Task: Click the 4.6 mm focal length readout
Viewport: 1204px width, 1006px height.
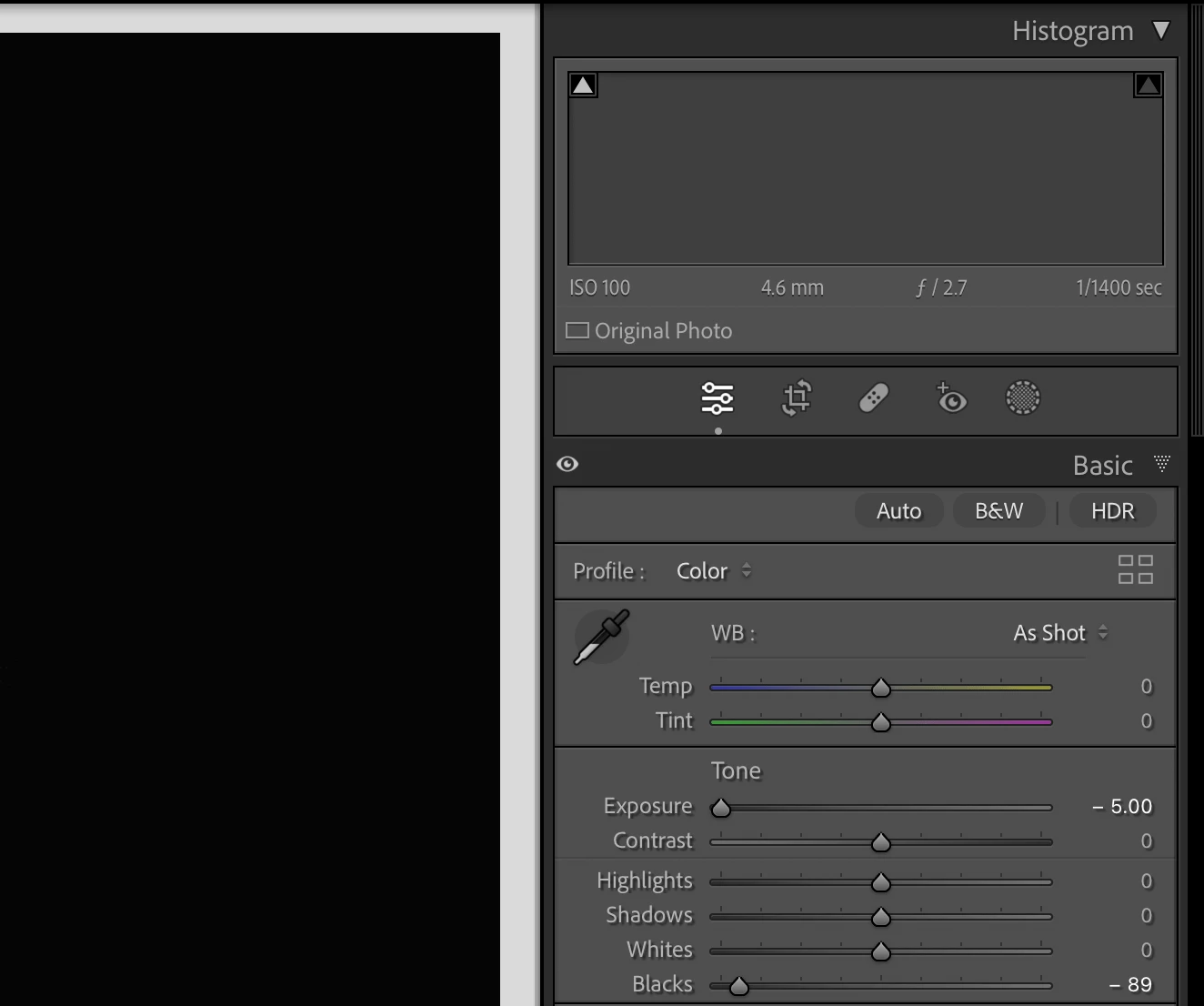Action: coord(792,287)
